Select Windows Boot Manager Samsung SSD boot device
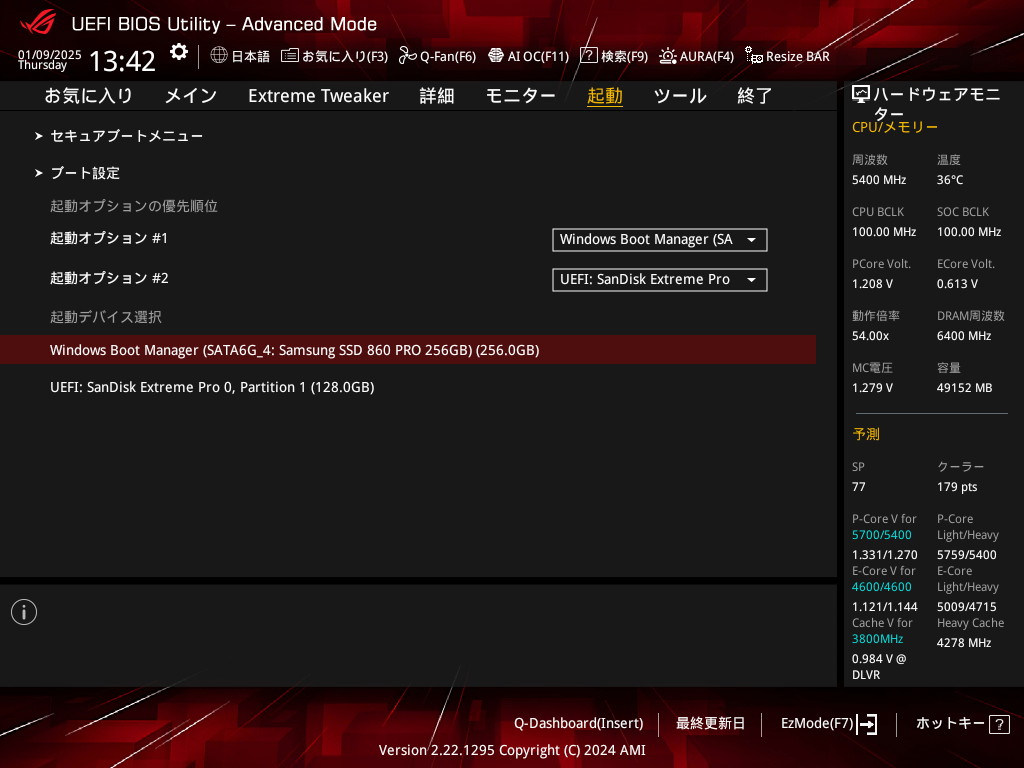 click(x=294, y=350)
